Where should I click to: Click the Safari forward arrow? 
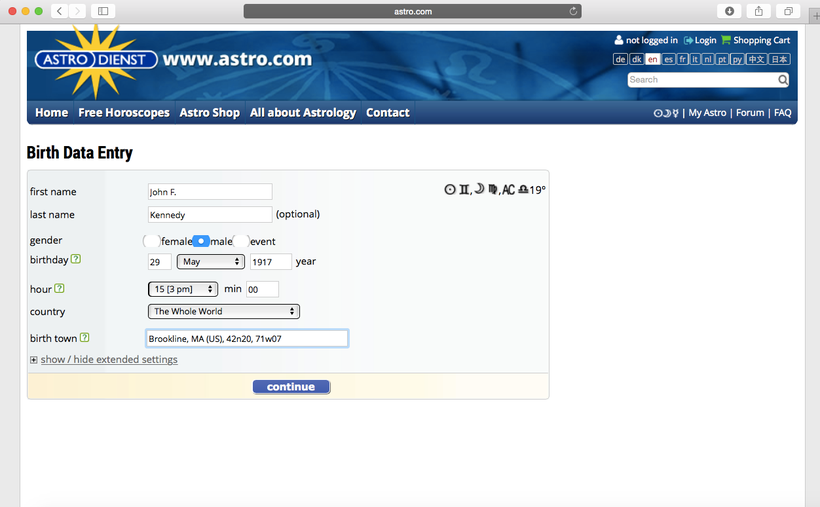(77, 11)
